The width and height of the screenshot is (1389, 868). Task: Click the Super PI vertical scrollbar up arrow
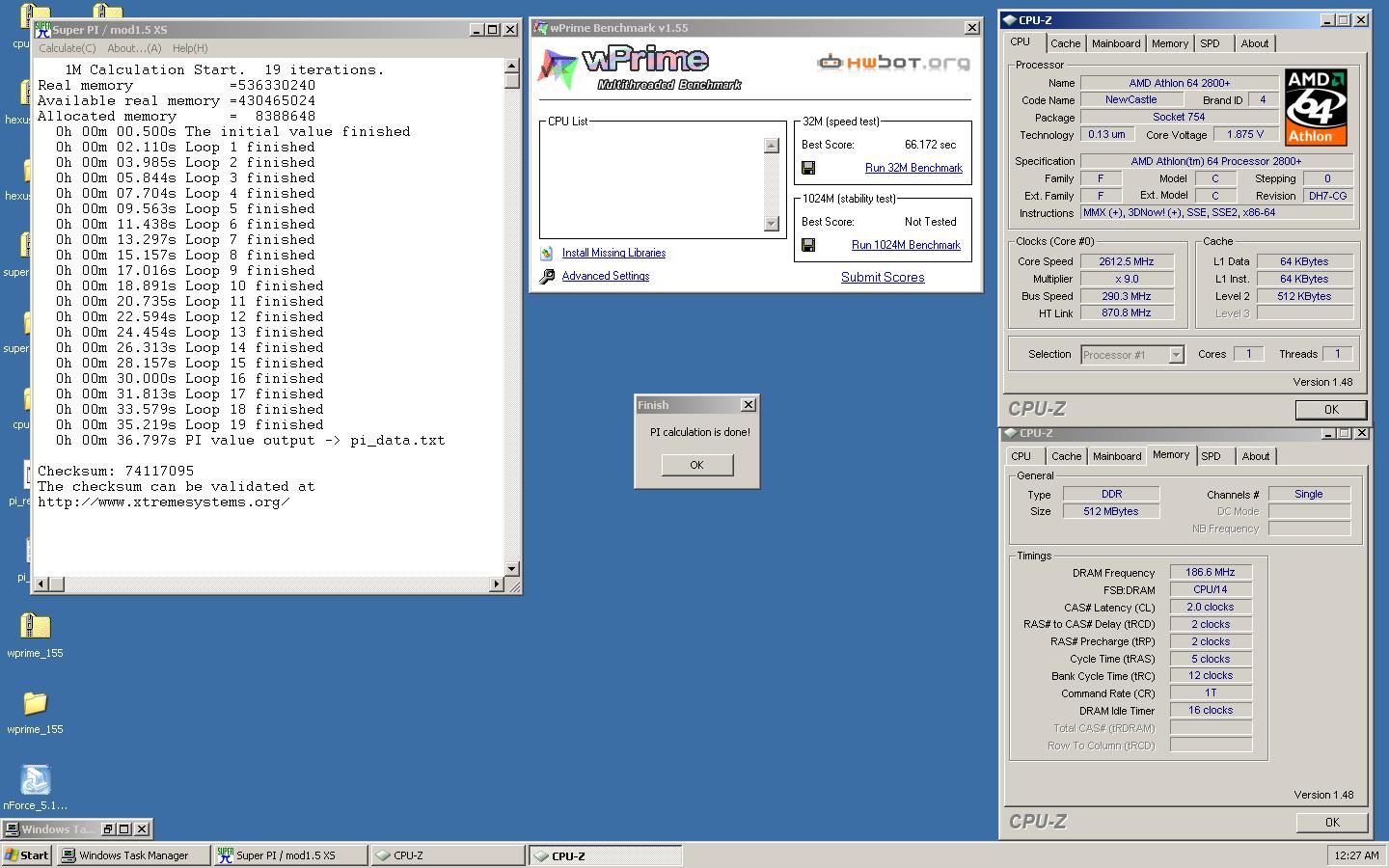512,67
